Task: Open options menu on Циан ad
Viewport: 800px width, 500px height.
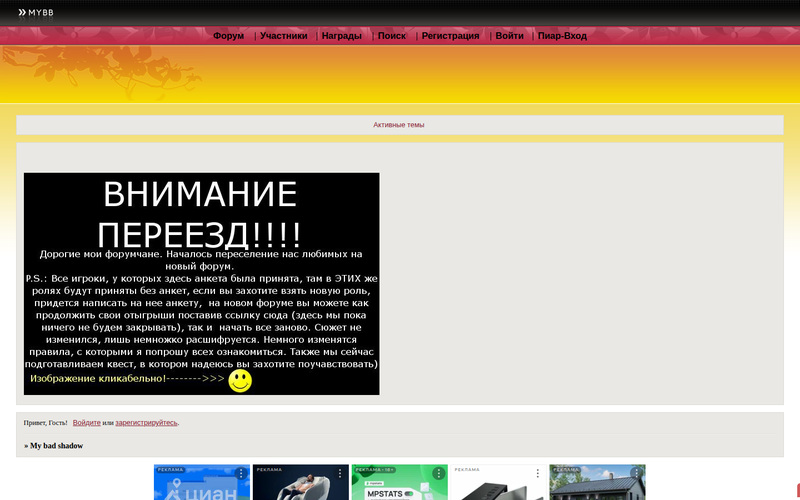Action: [241, 473]
